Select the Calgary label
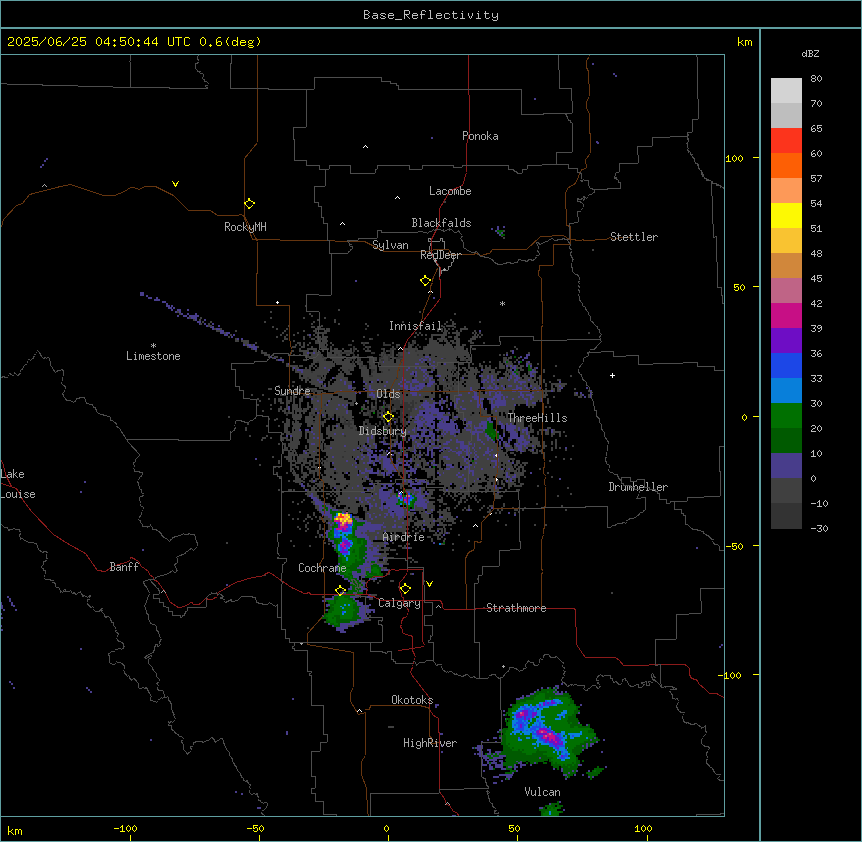Viewport: 862px width, 842px height. click(399, 603)
